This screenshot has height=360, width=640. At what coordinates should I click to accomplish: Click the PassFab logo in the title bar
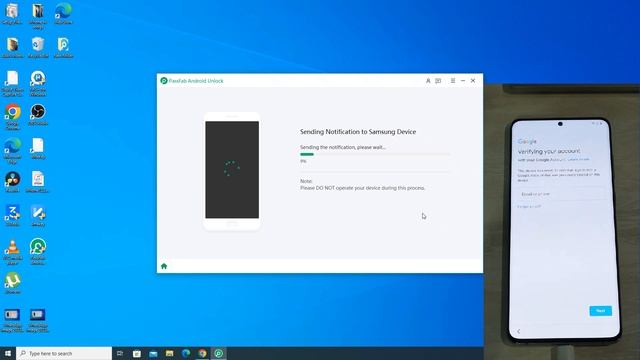click(x=164, y=81)
